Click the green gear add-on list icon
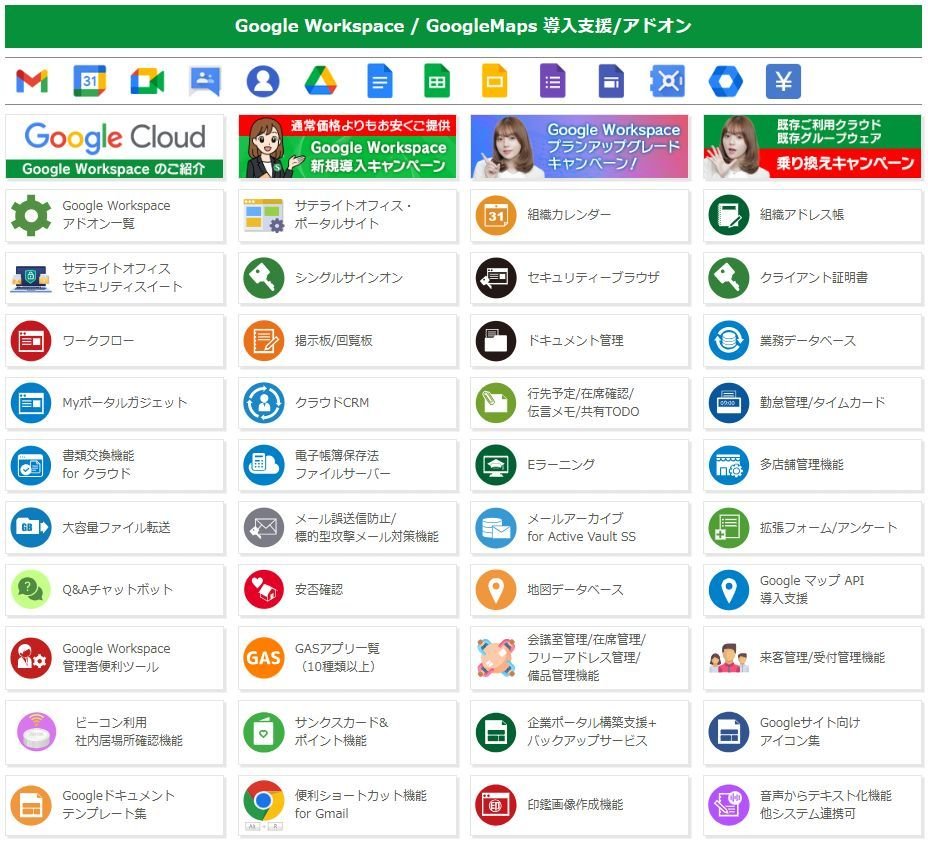The height and width of the screenshot is (843, 928). 31,215
